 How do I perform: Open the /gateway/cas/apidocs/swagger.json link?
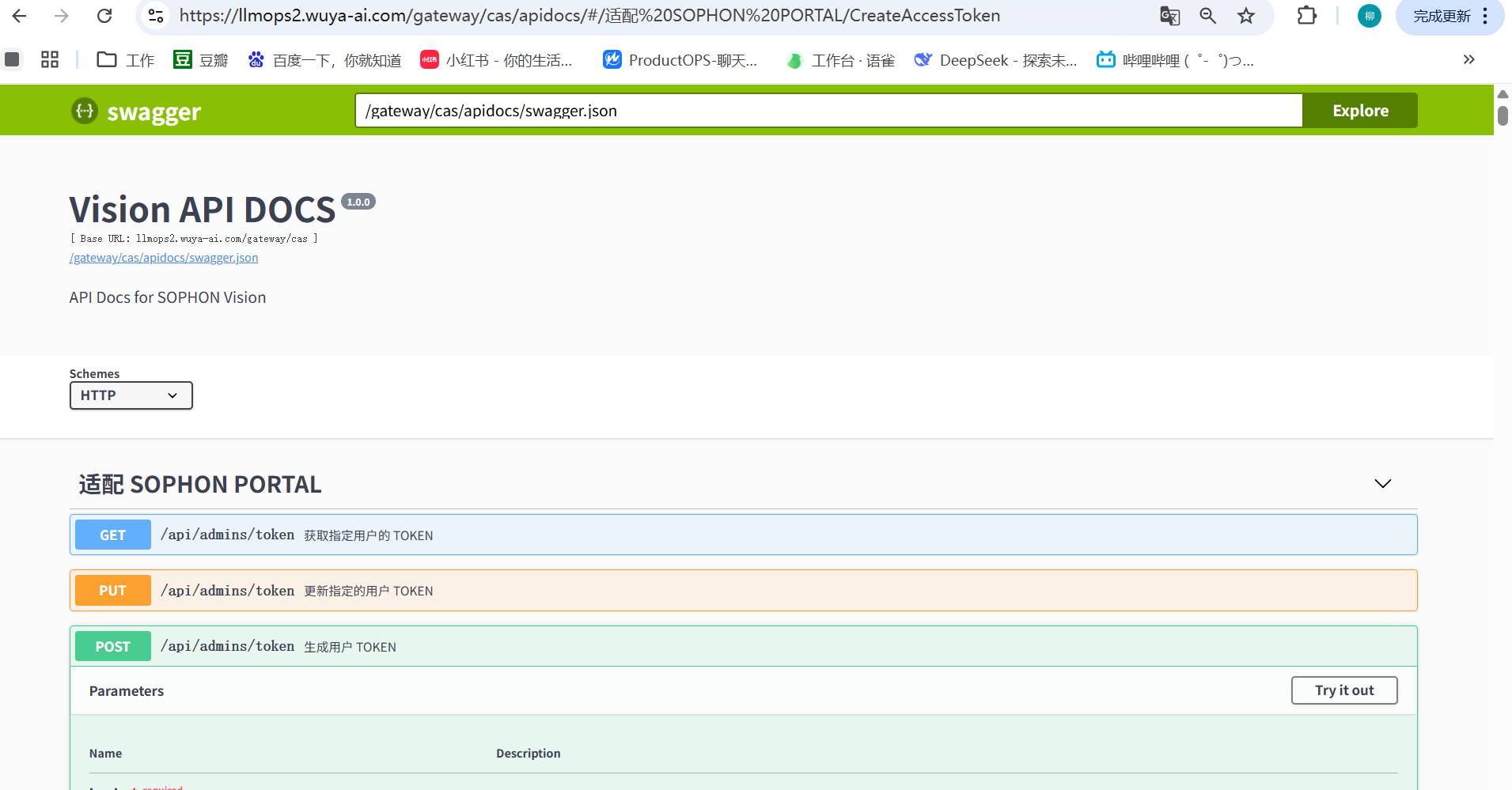pyautogui.click(x=164, y=258)
